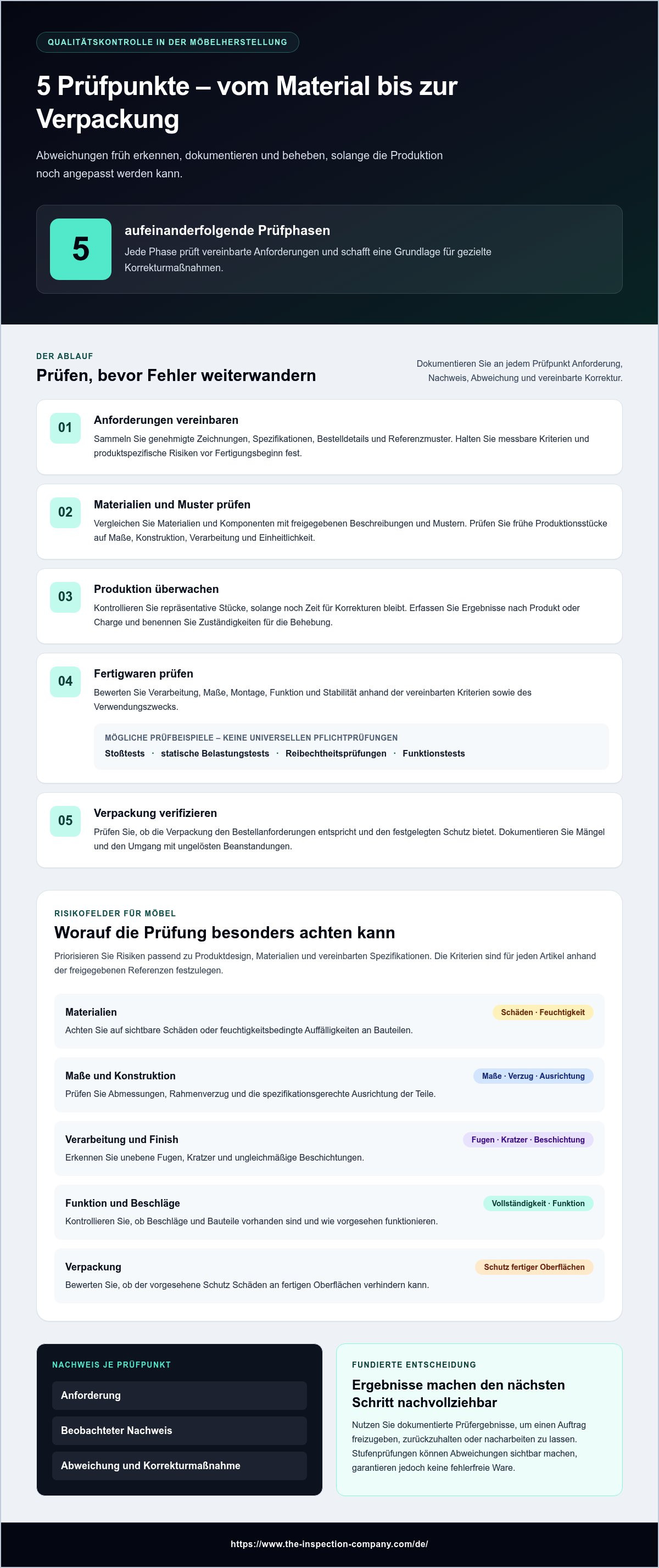Click the 'Verarbeitung und Finish' risk row title

pyautogui.click(x=122, y=1139)
